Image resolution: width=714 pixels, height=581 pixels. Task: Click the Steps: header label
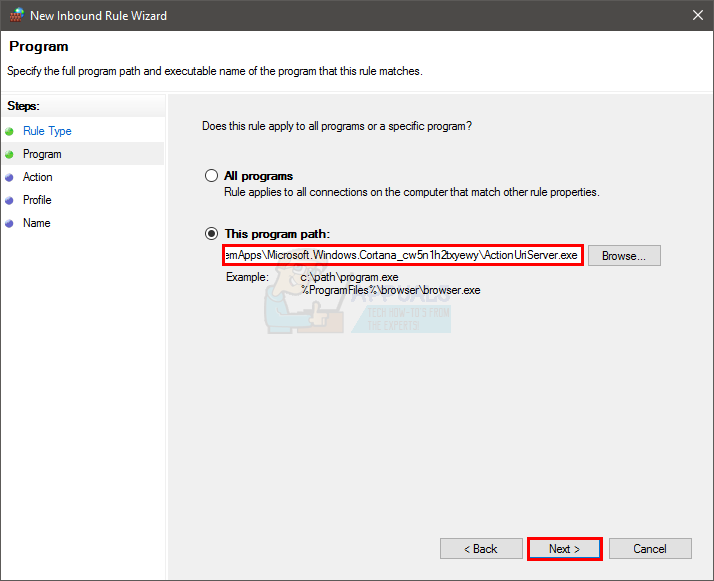tap(23, 106)
